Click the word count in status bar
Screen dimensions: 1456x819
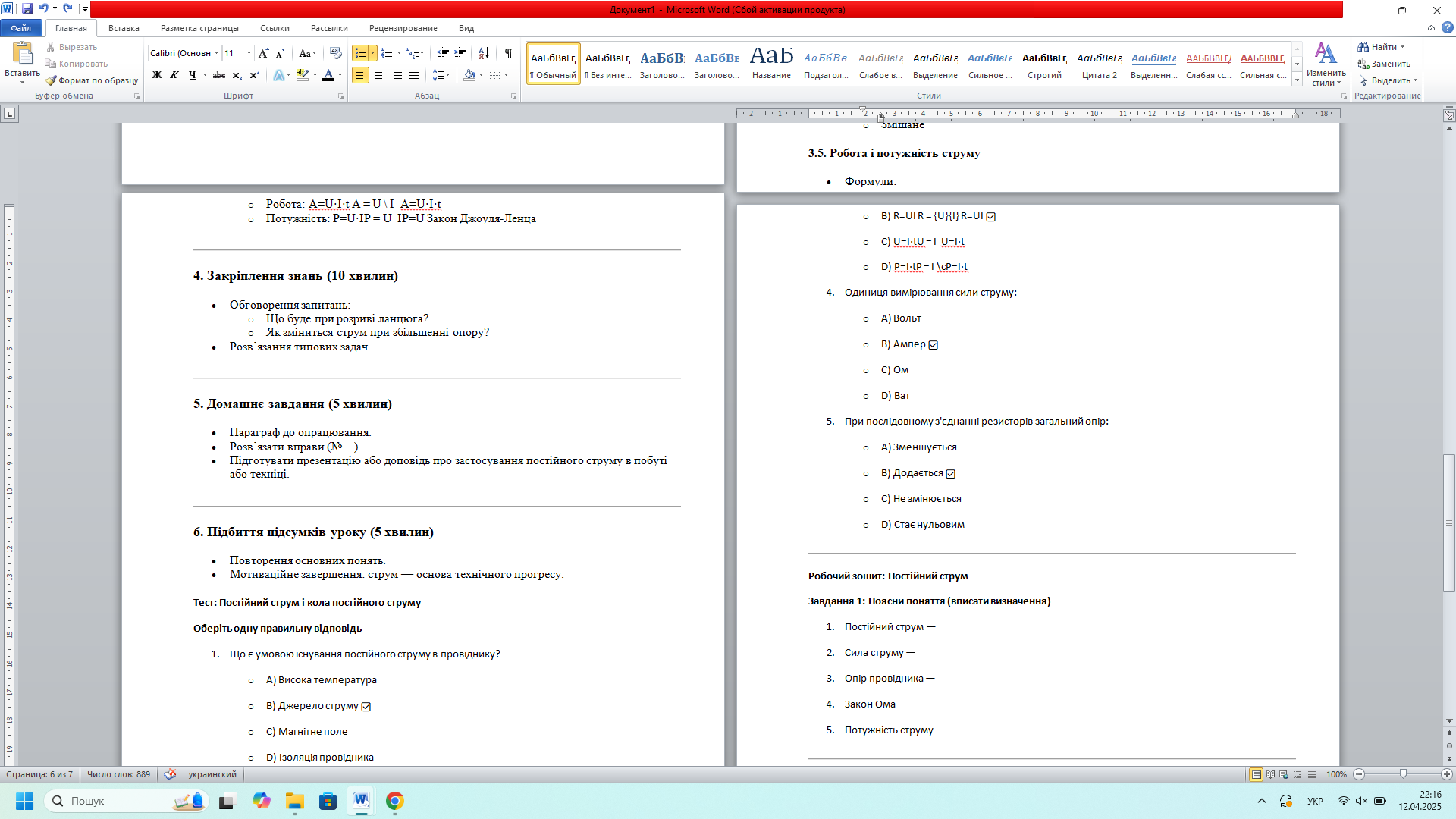(x=118, y=774)
